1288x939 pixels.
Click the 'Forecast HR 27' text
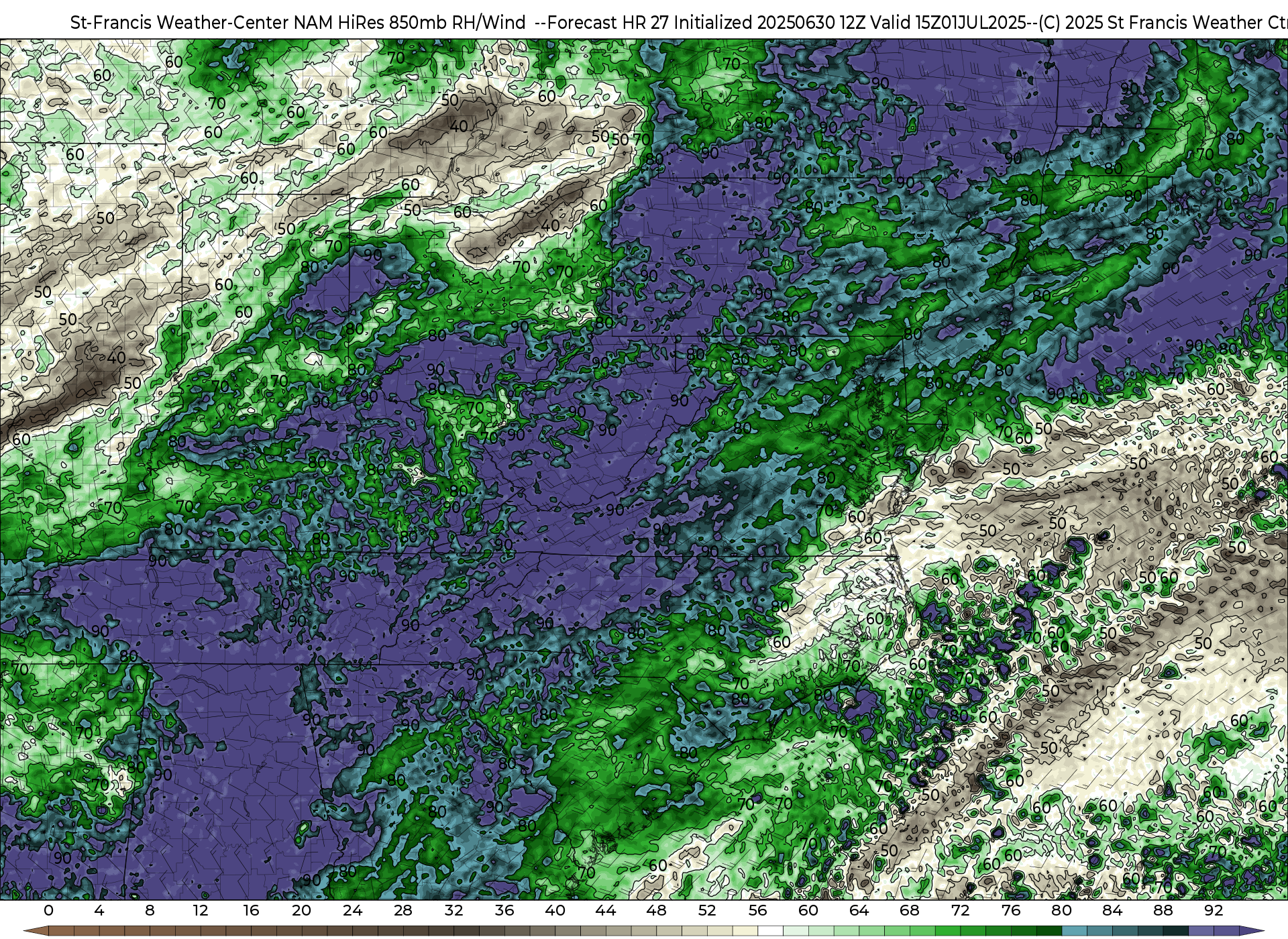[608, 23]
